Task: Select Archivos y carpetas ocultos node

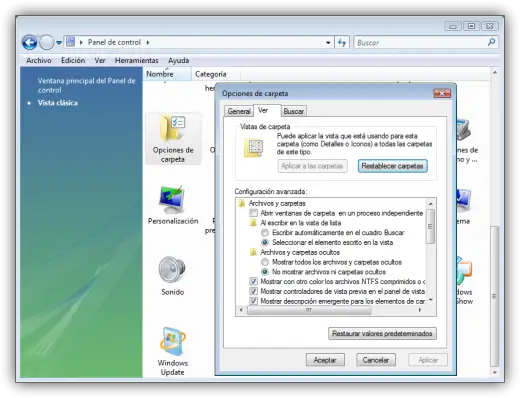Action: [300, 252]
